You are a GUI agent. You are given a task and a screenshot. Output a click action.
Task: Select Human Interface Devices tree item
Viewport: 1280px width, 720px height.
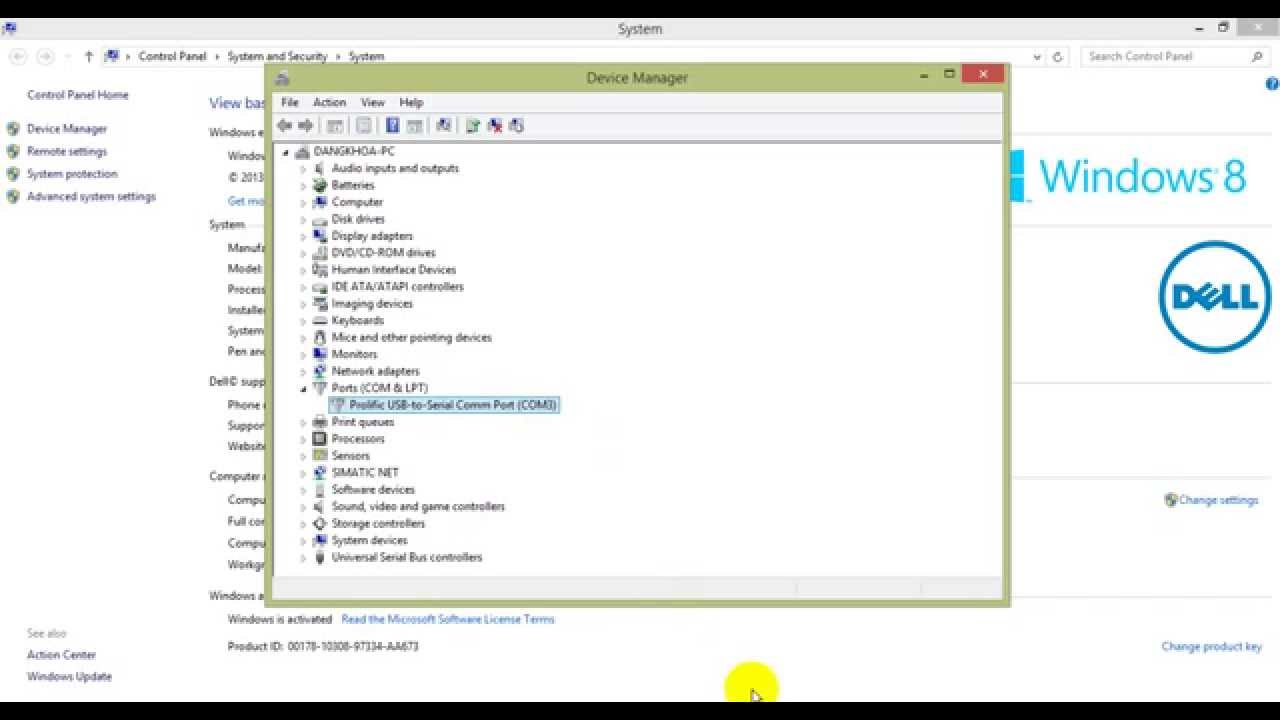click(394, 270)
